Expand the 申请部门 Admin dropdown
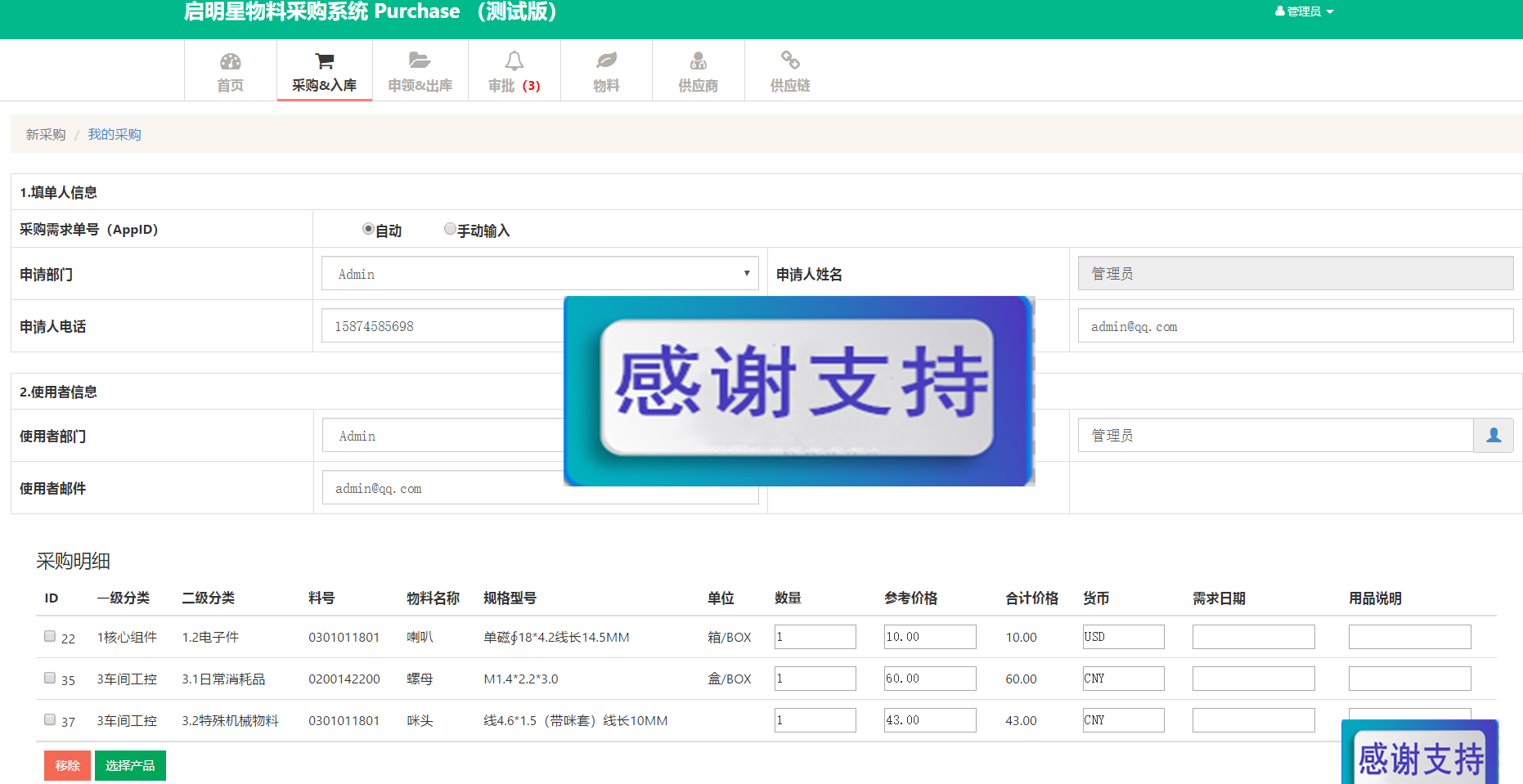1523x784 pixels. [x=540, y=274]
